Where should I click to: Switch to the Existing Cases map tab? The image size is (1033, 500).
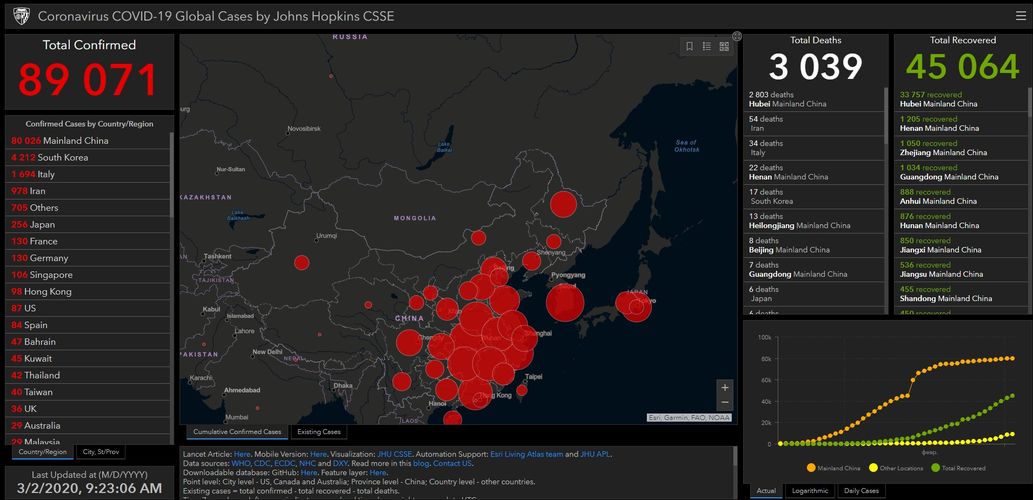[x=319, y=432]
